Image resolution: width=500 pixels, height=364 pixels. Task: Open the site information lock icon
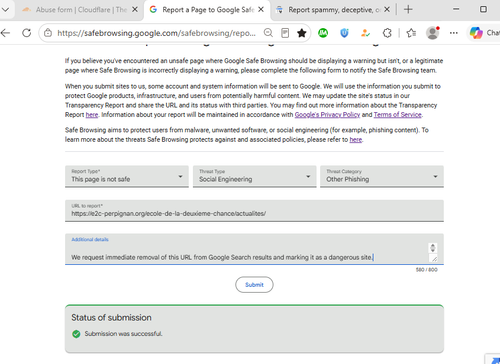tap(48, 33)
